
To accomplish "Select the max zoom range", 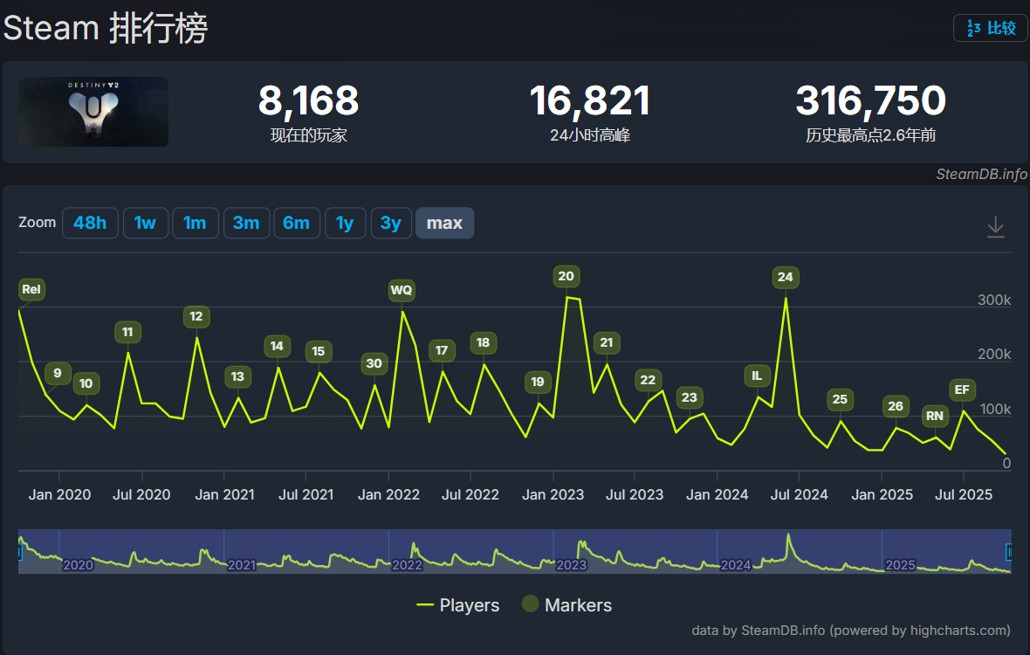I will tap(444, 223).
